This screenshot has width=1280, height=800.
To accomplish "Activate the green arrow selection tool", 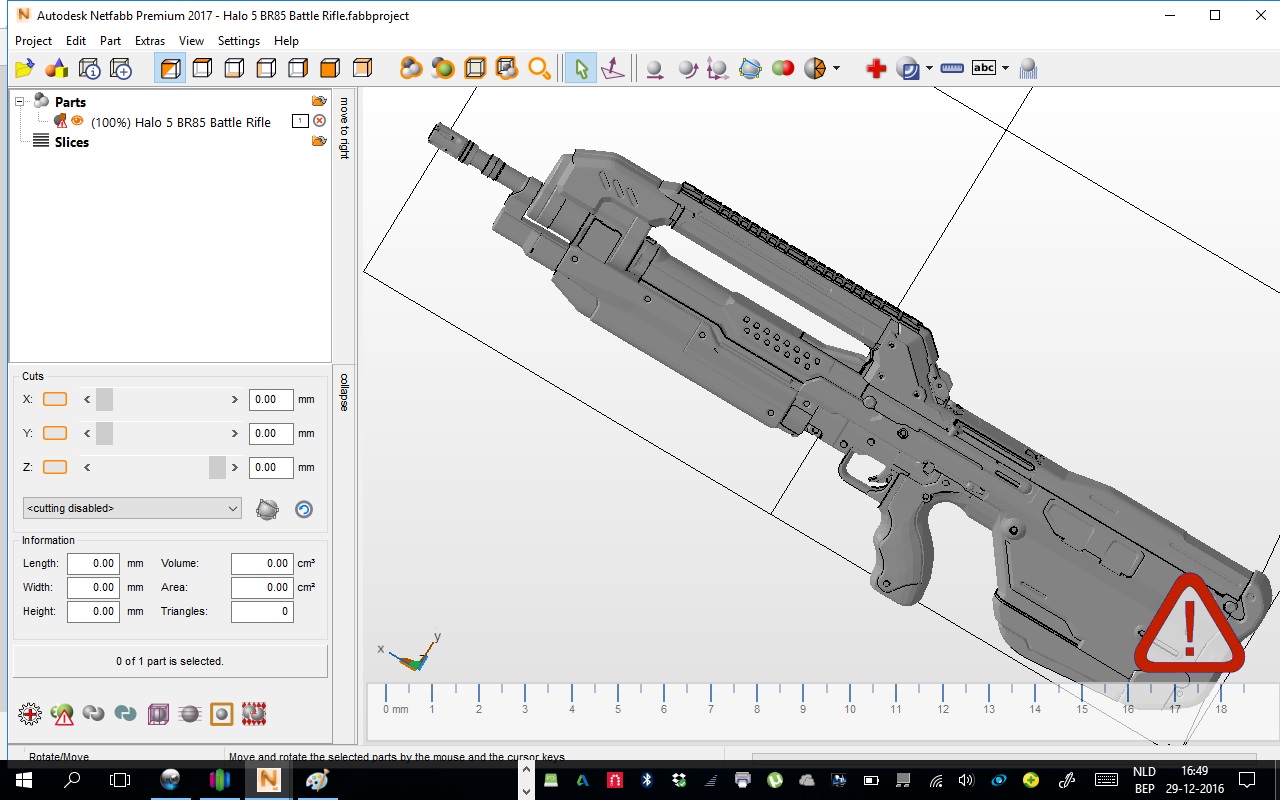I will (580, 68).
